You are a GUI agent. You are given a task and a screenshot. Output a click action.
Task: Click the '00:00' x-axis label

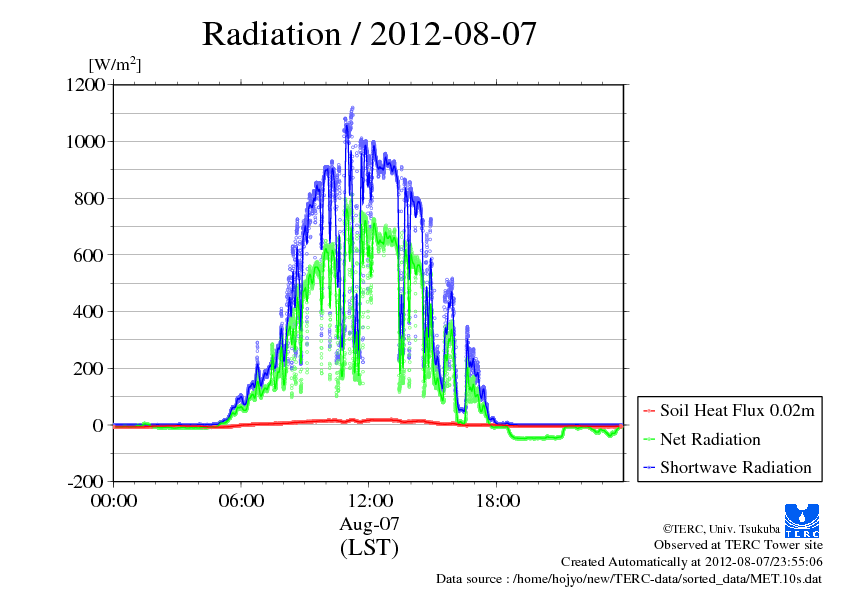click(114, 501)
